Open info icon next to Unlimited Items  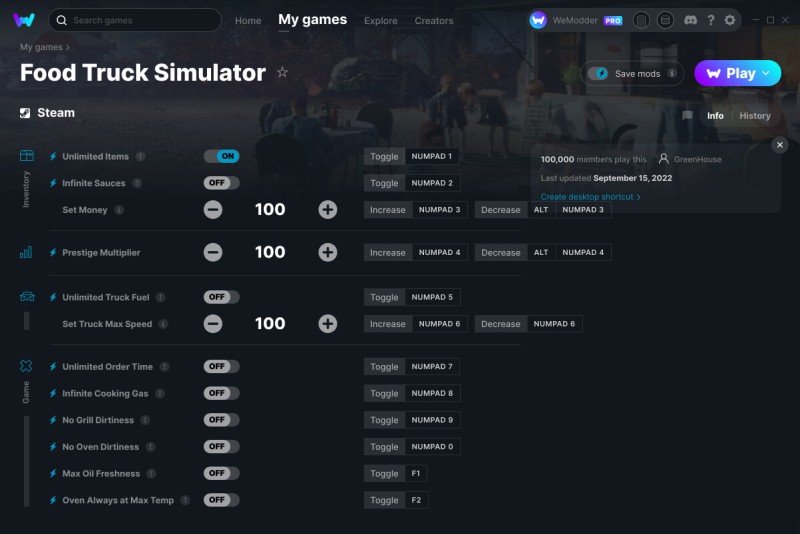tap(141, 157)
